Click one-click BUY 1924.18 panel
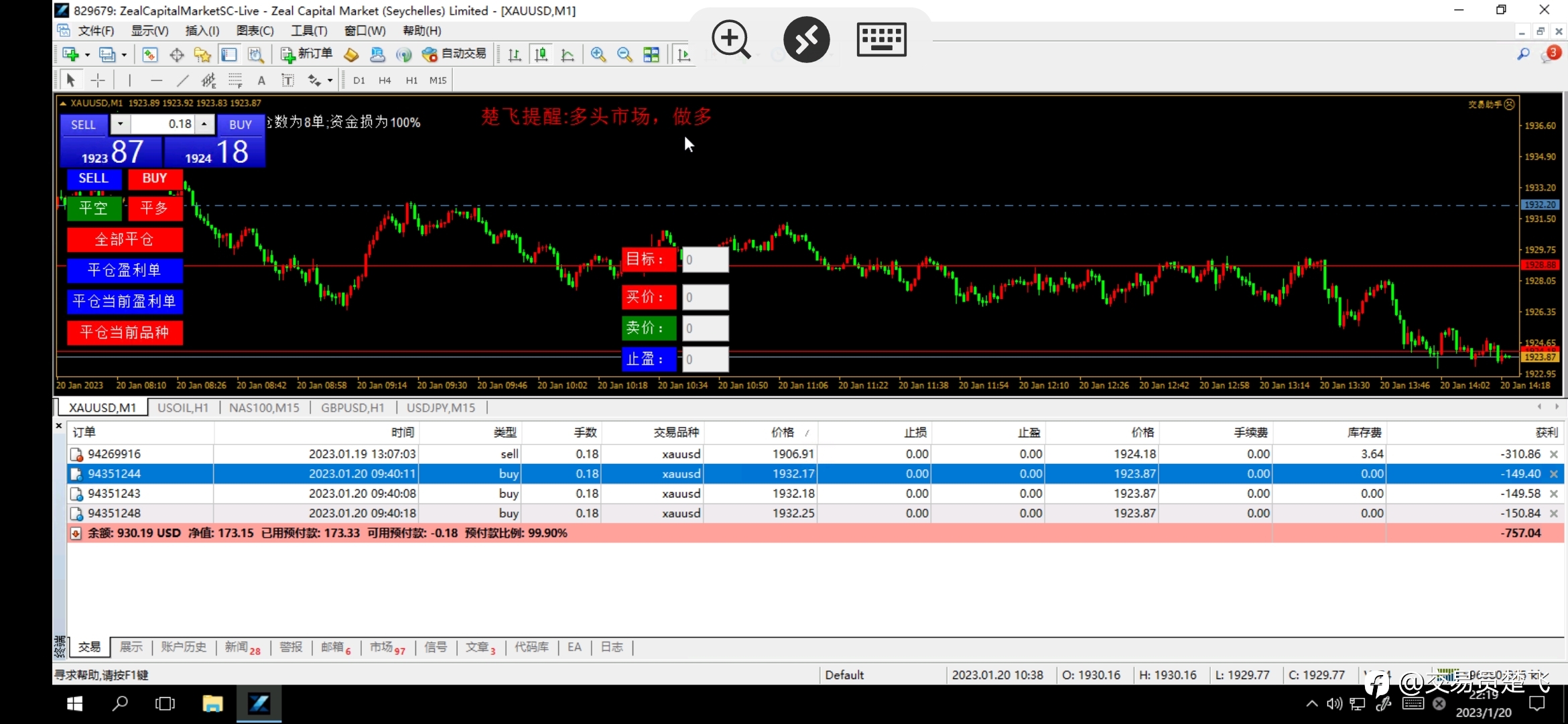The image size is (1568, 724). 215,152
